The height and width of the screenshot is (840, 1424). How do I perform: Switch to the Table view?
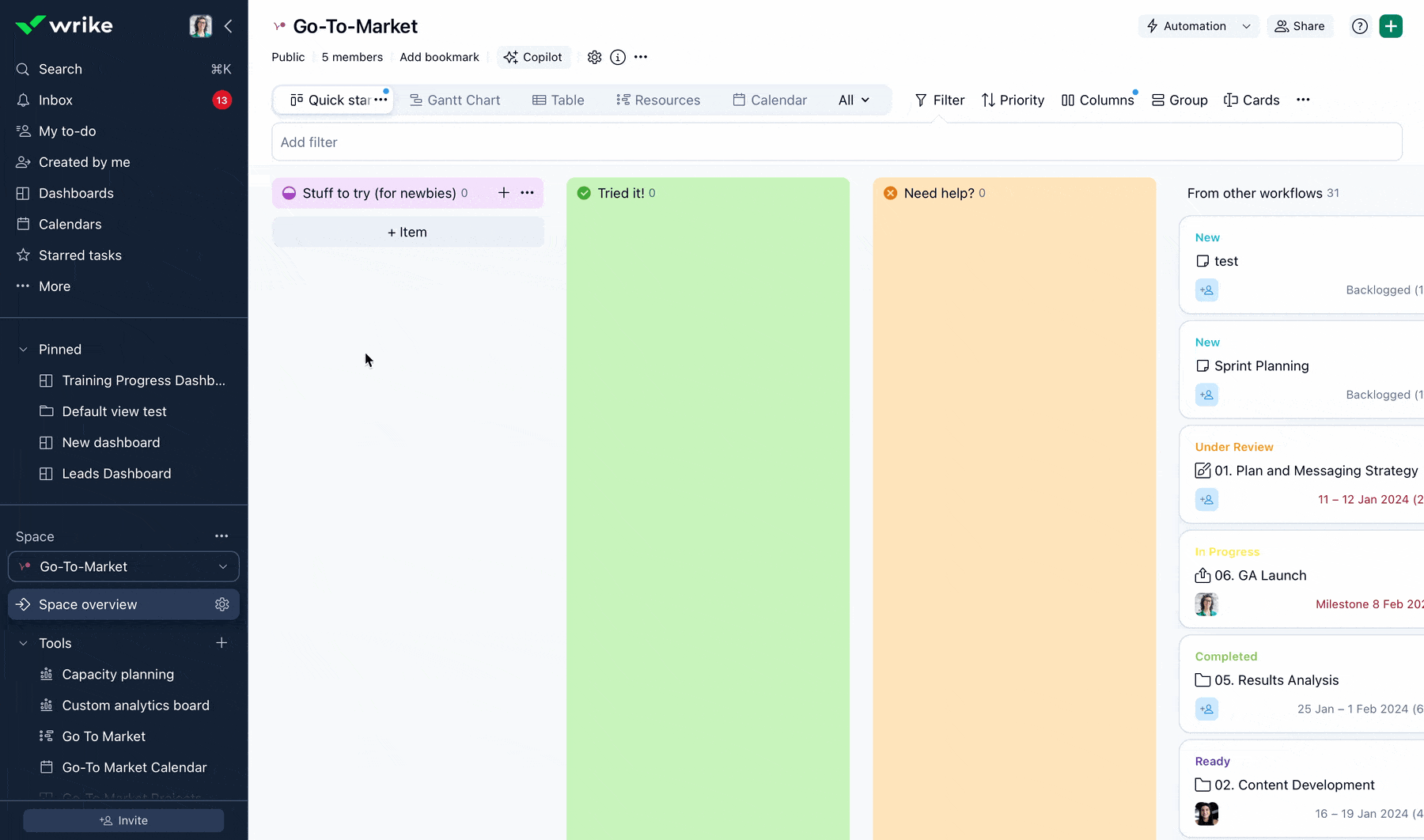559,100
